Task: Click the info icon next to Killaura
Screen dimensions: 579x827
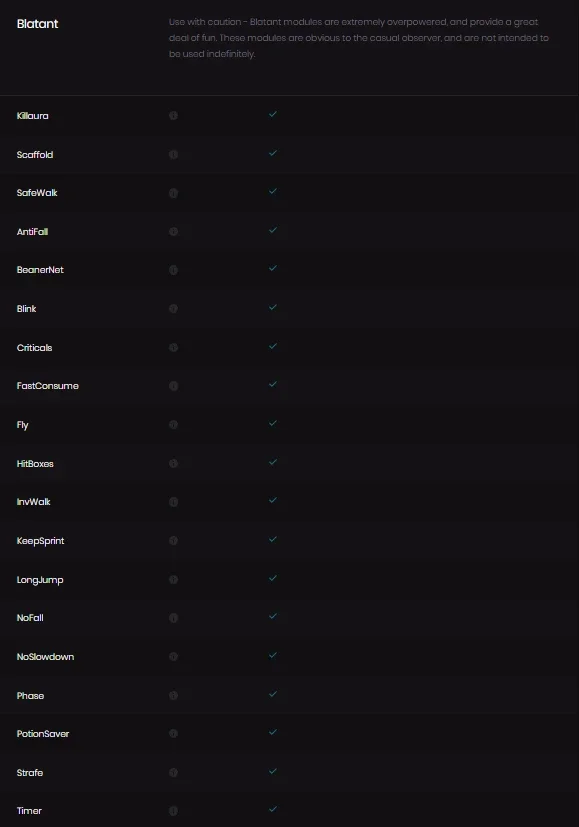Action: pyautogui.click(x=173, y=116)
